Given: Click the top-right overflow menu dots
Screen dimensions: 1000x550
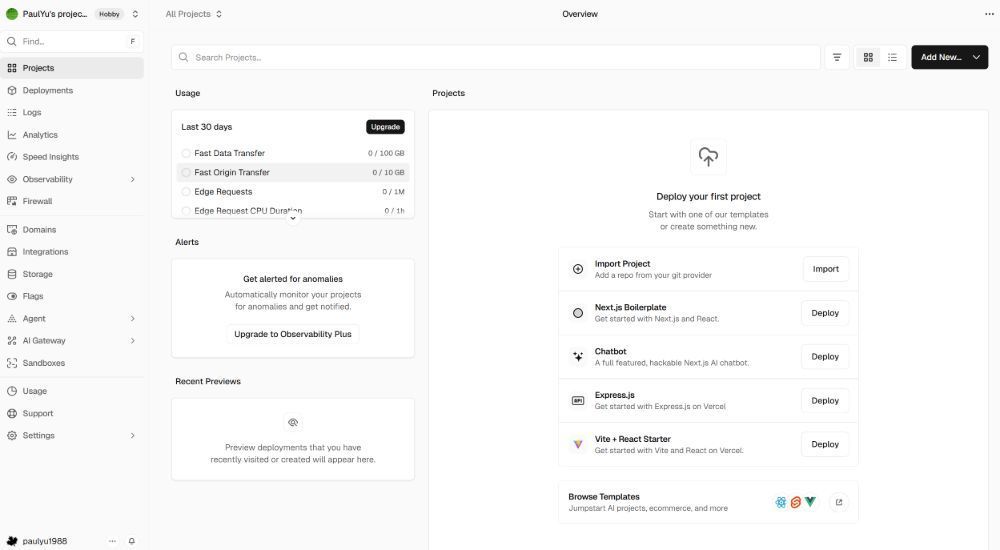Looking at the screenshot, I should [989, 14].
